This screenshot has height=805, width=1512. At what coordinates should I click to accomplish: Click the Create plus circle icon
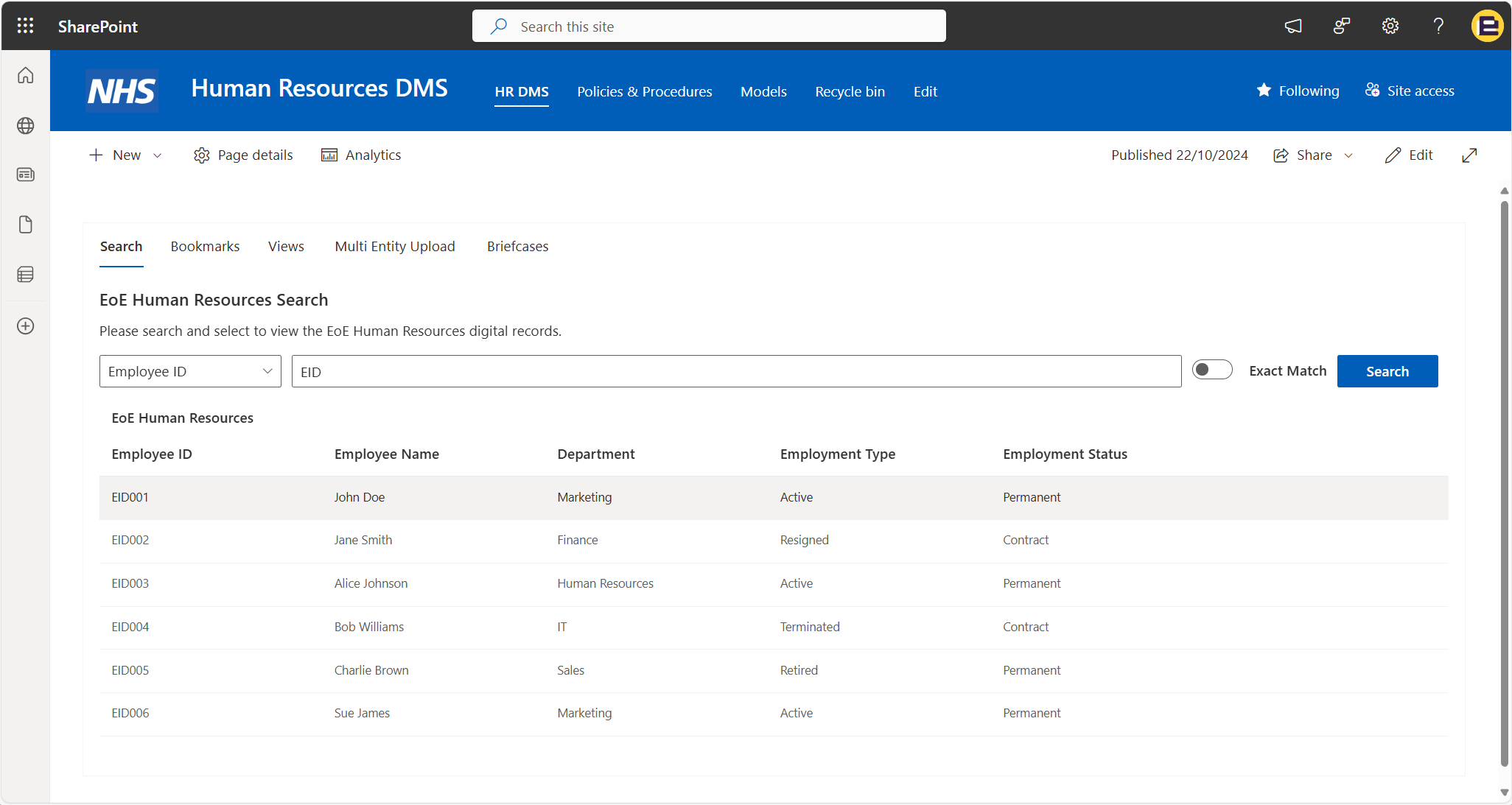tap(25, 326)
